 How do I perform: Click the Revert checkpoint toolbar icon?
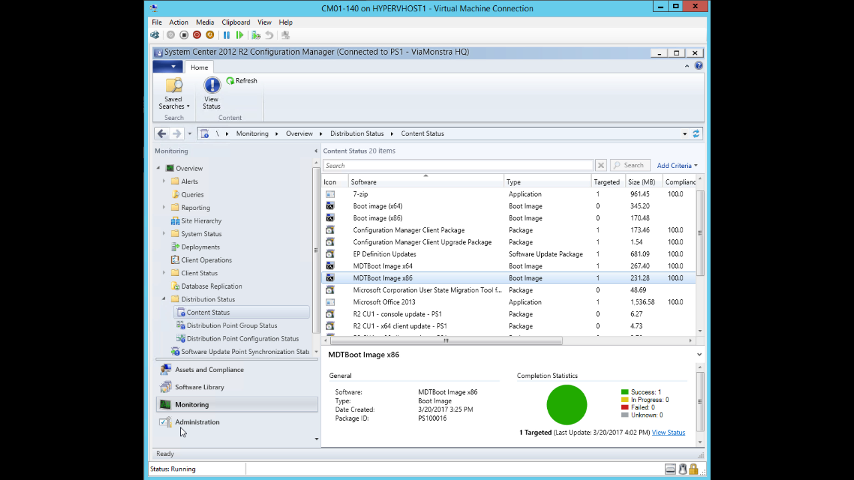coord(269,35)
